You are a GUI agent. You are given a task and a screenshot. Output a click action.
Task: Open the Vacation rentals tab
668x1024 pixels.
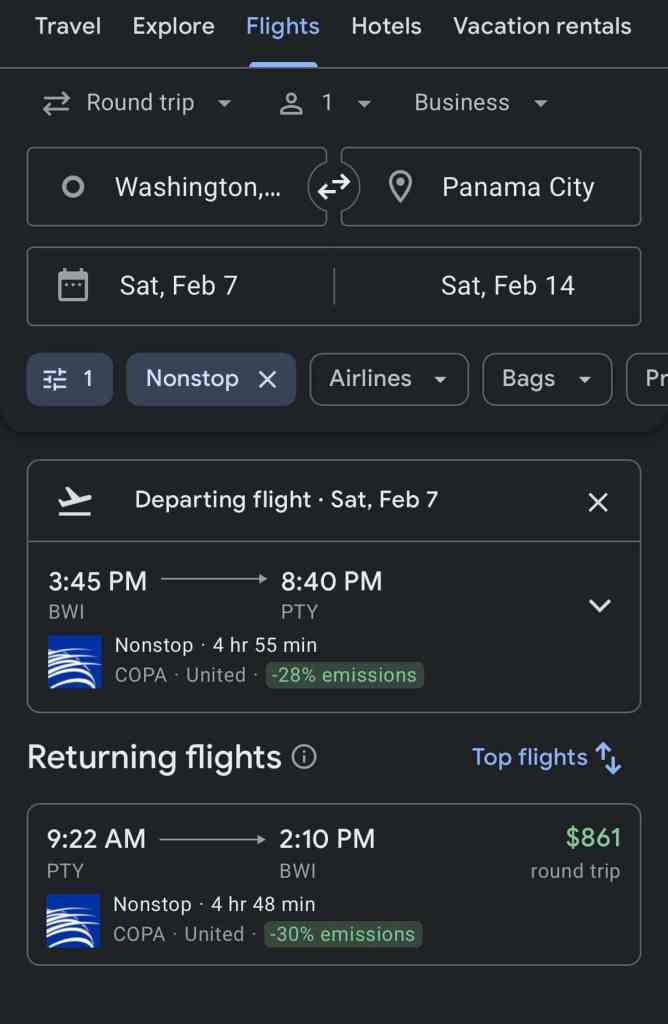click(542, 26)
